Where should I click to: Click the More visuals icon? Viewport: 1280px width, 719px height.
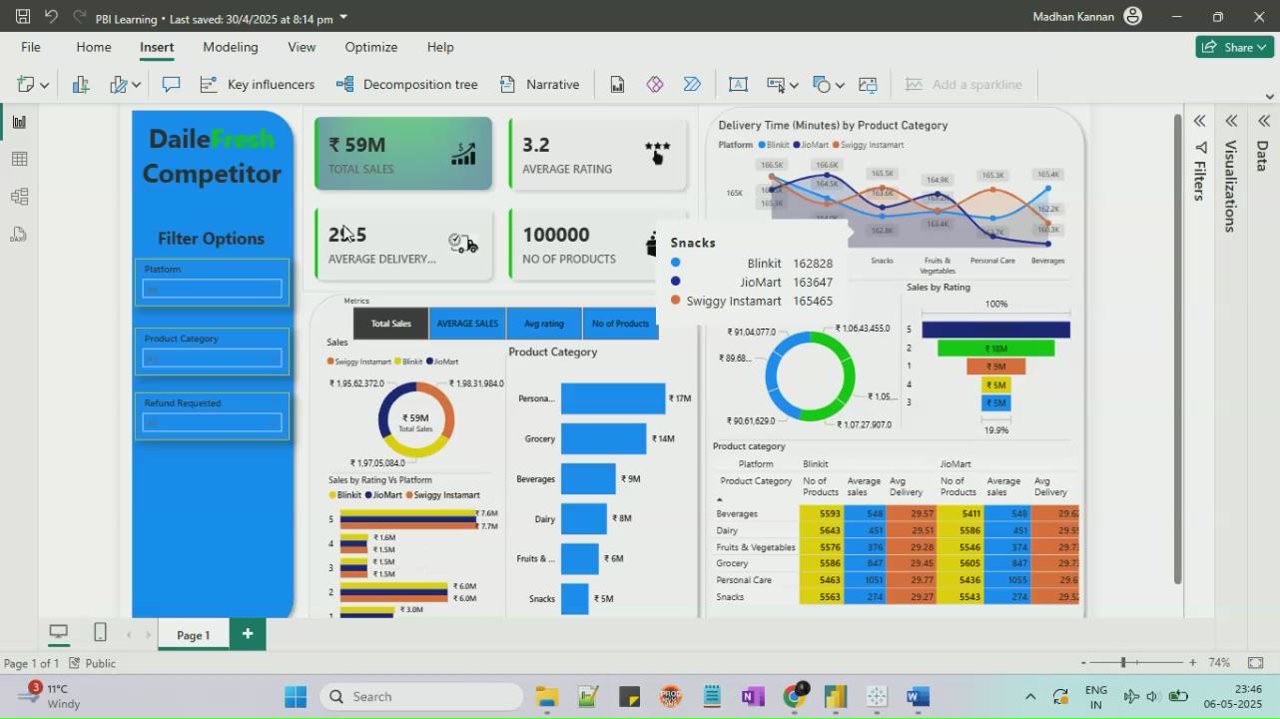tap(119, 85)
